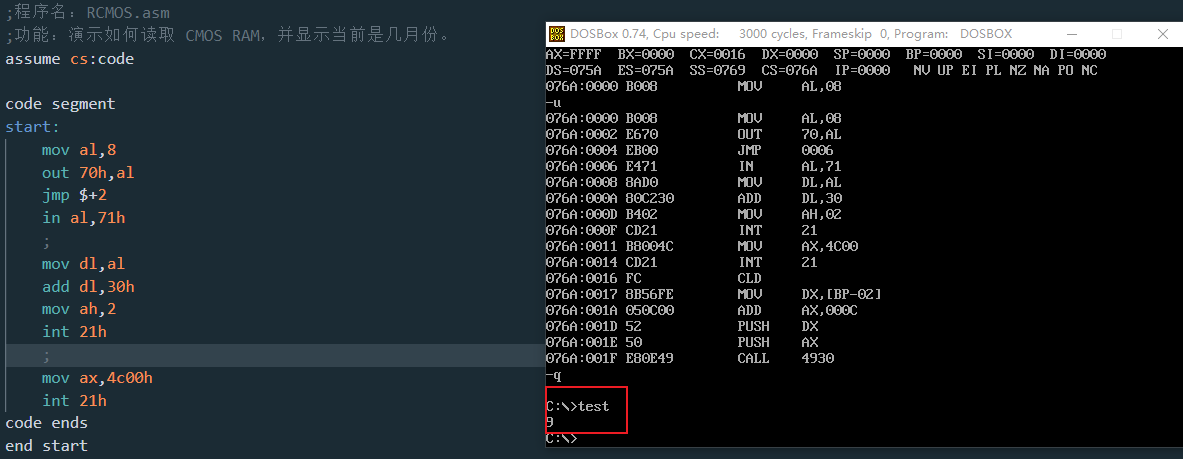Click the 'mov dl,al' code line
1183x459 pixels.
point(84,263)
